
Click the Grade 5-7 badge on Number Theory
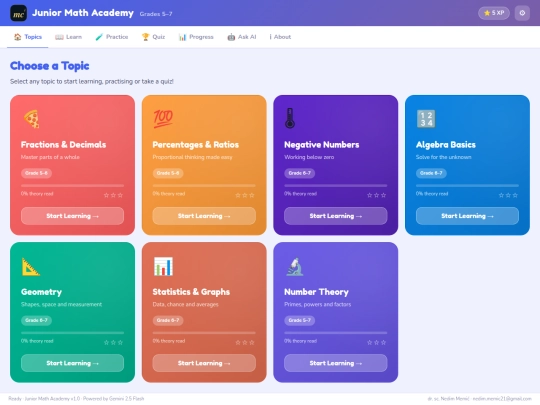point(299,320)
